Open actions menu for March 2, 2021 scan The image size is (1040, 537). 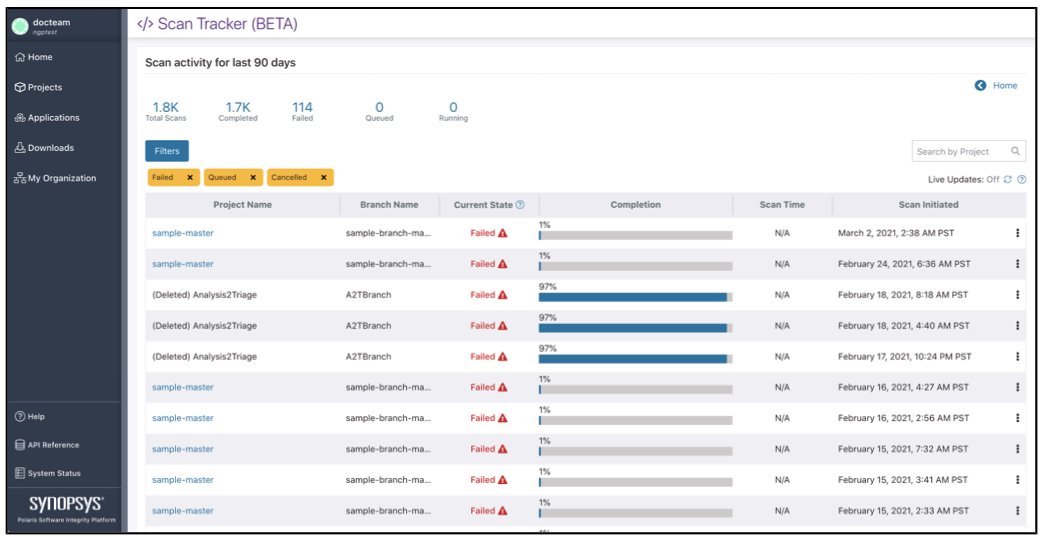pos(1017,233)
